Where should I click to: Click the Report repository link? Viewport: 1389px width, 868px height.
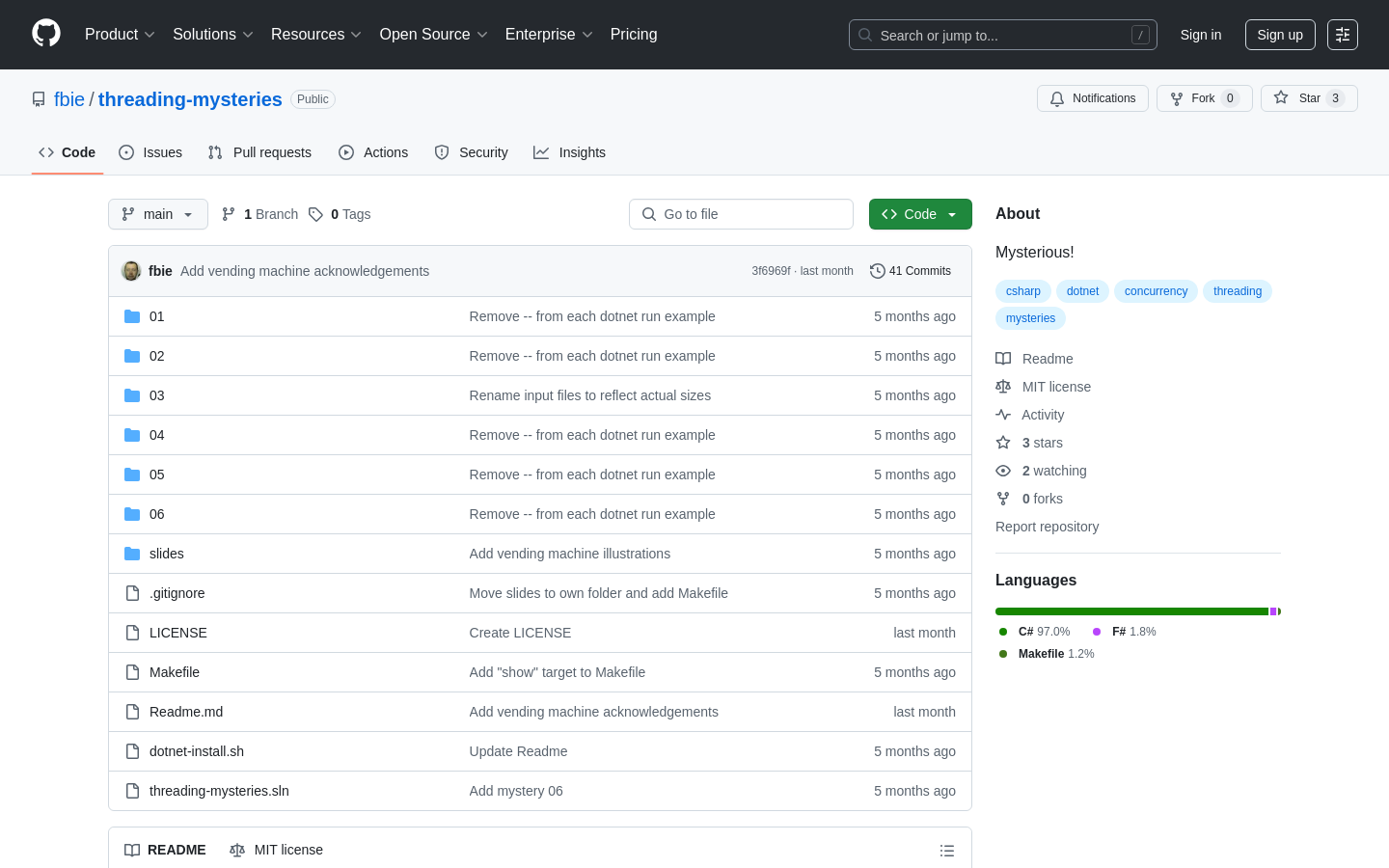tap(1047, 527)
